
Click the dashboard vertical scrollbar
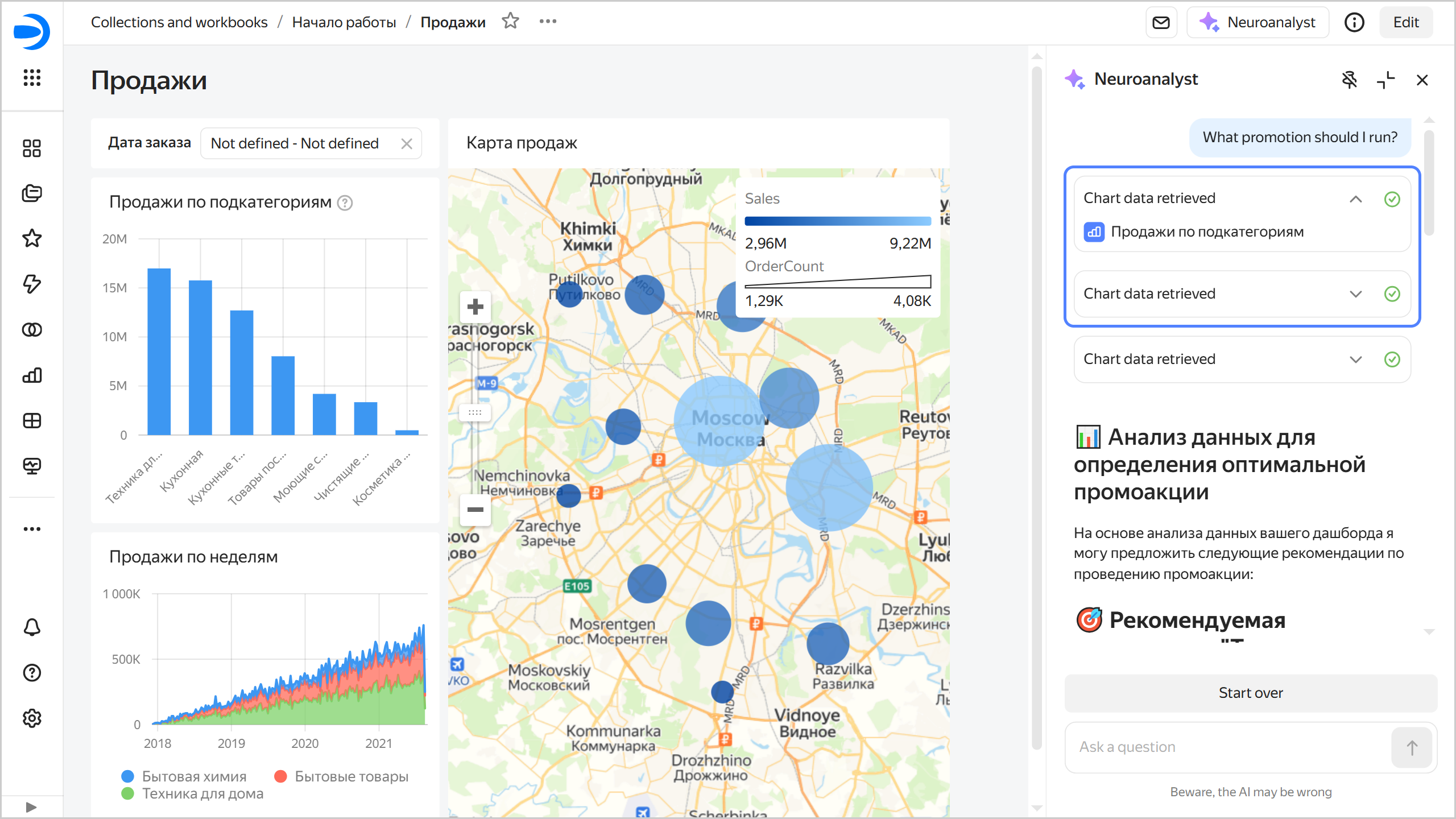pyautogui.click(x=1037, y=407)
